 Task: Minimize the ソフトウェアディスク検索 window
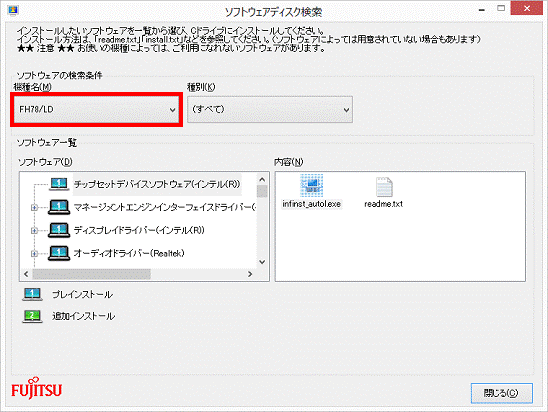tap(482, 9)
